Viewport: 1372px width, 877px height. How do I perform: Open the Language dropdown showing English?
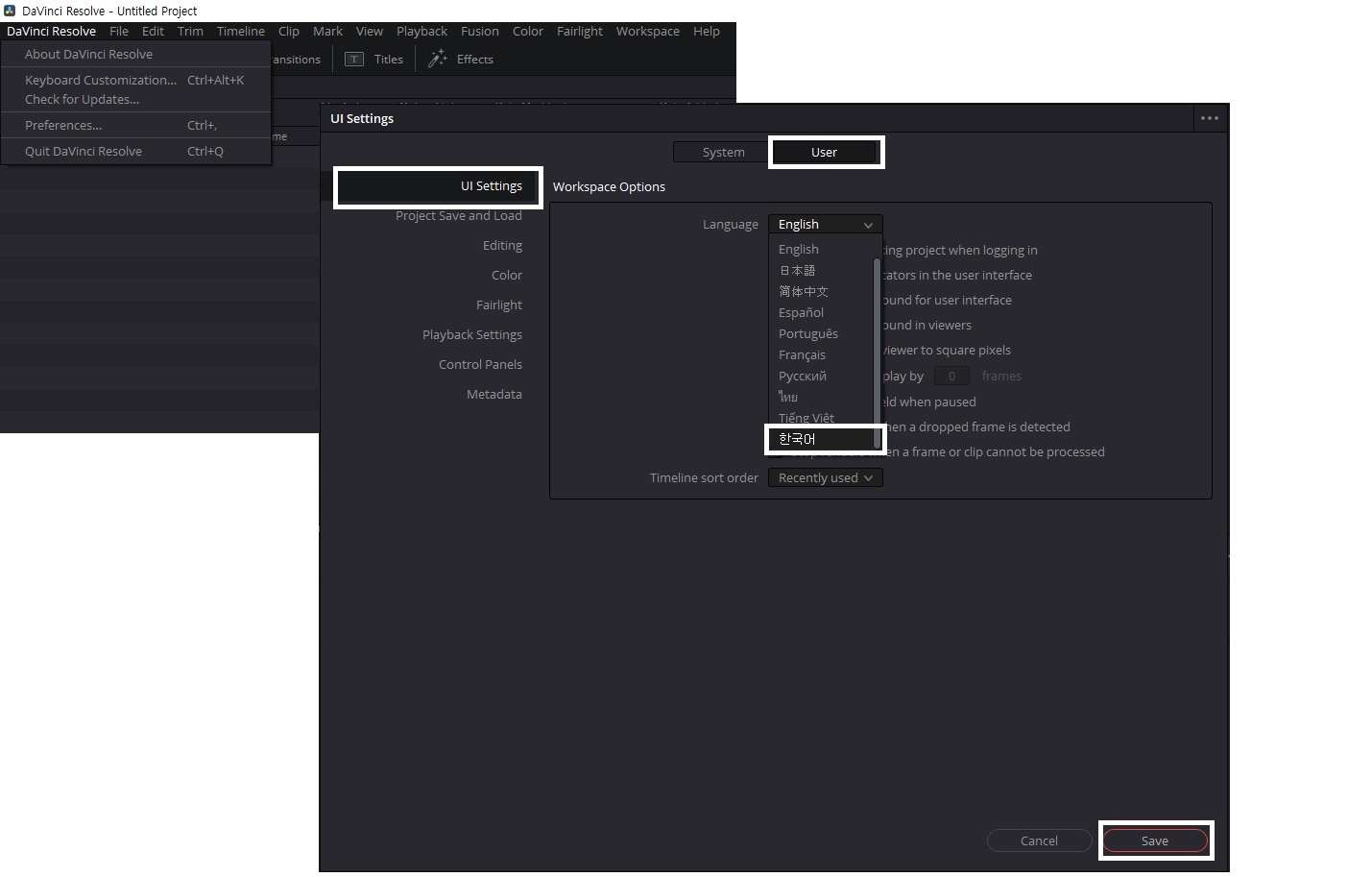tap(825, 224)
